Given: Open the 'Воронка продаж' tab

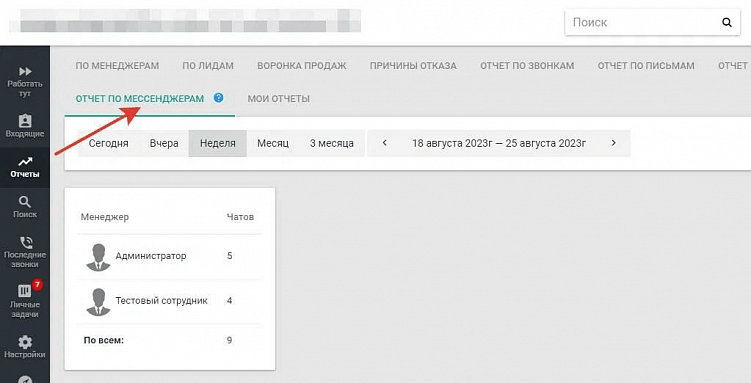Looking at the screenshot, I should tap(302, 66).
